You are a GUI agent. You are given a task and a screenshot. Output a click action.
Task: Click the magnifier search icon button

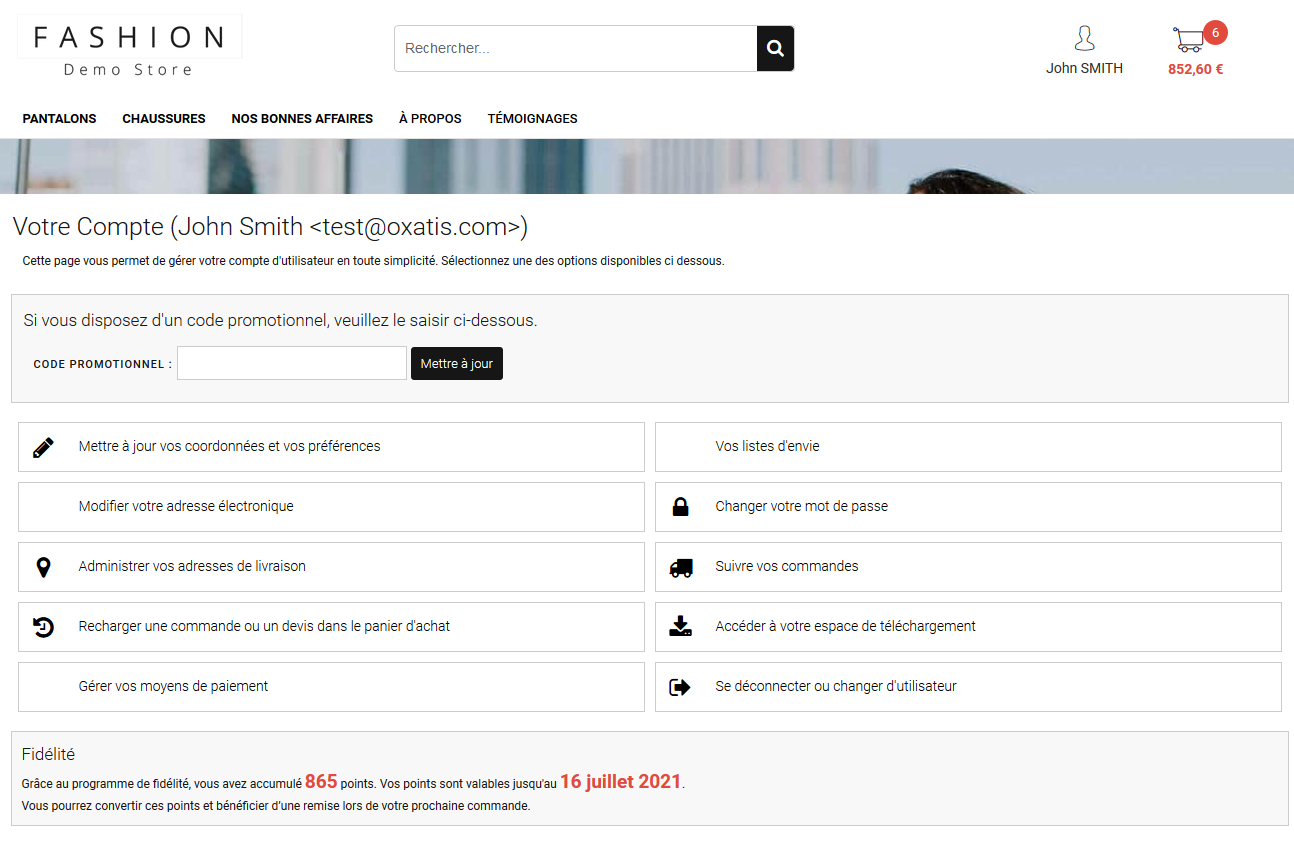click(775, 48)
